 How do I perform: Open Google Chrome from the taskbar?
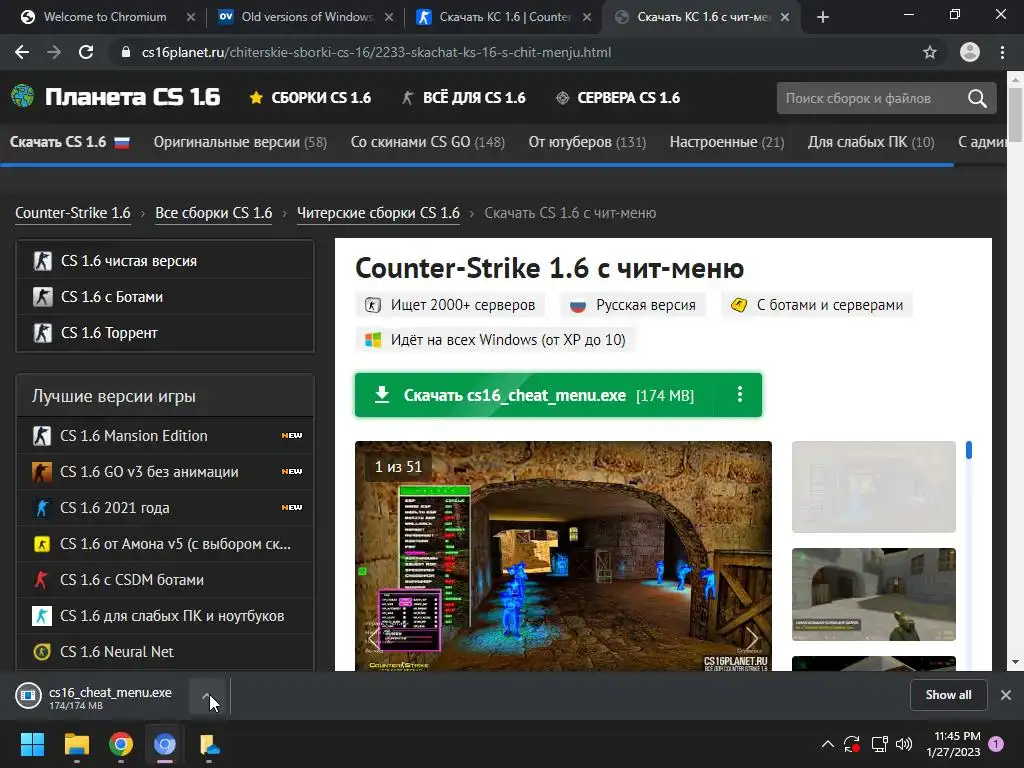121,744
